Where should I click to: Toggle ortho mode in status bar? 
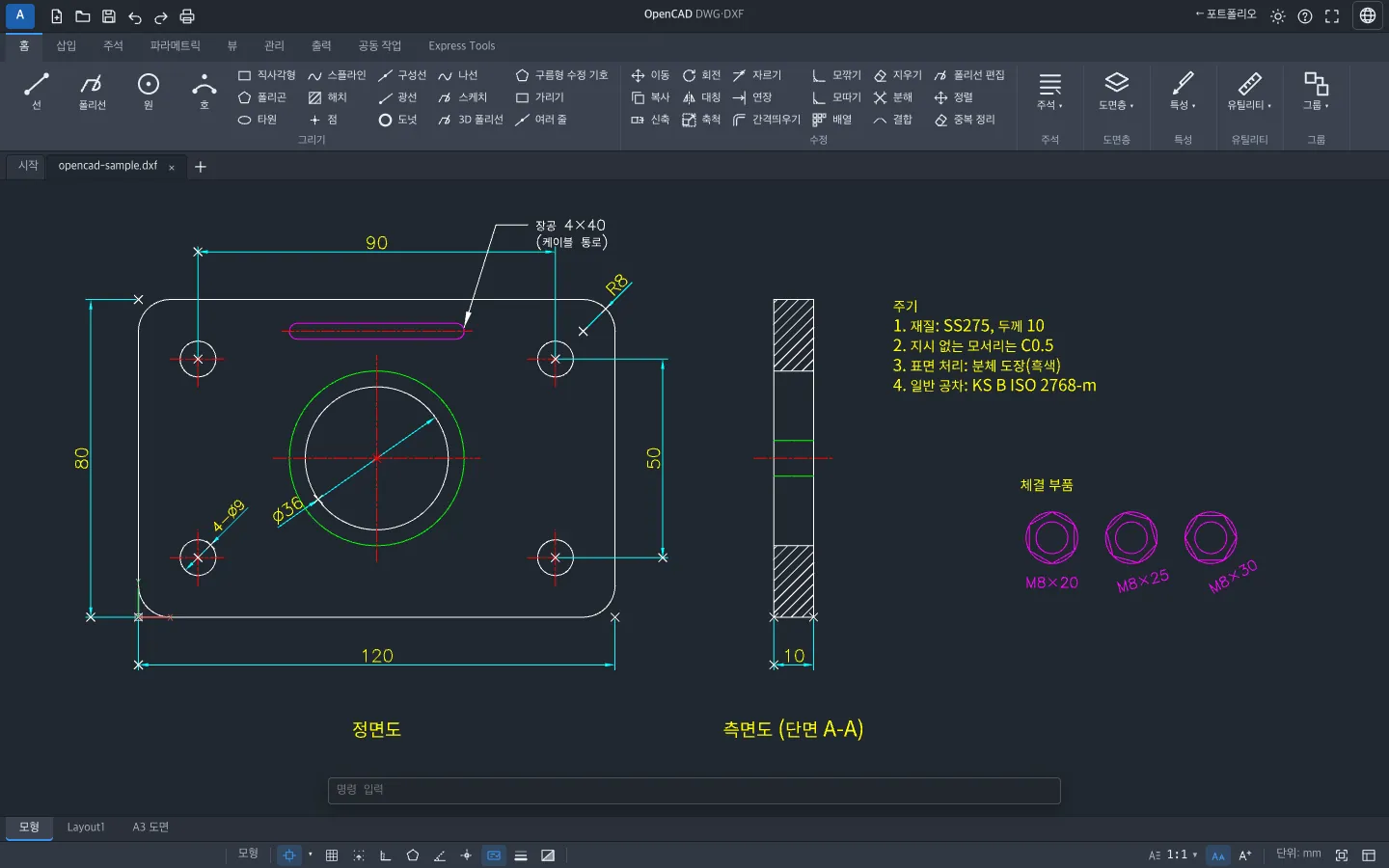(x=386, y=855)
